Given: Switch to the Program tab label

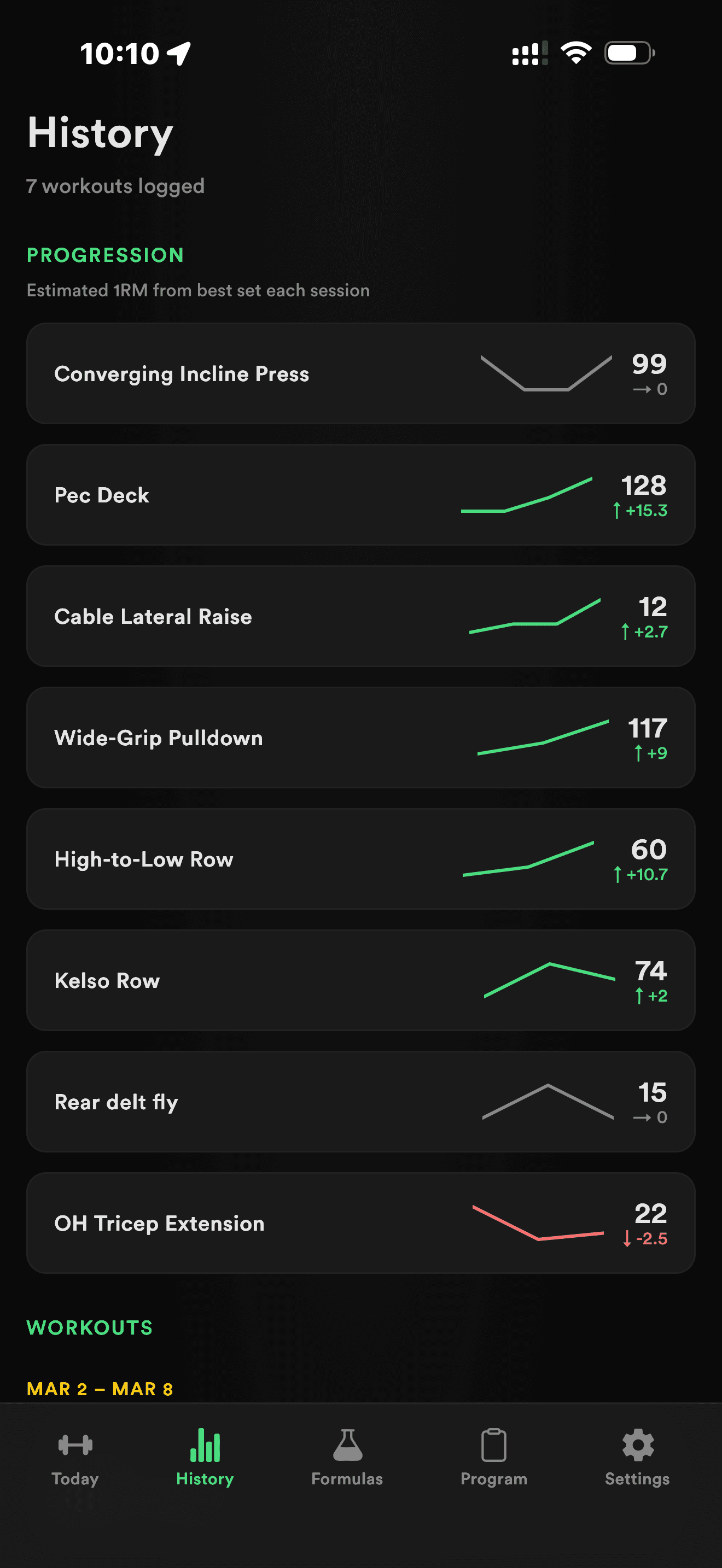Looking at the screenshot, I should pyautogui.click(x=494, y=1479).
